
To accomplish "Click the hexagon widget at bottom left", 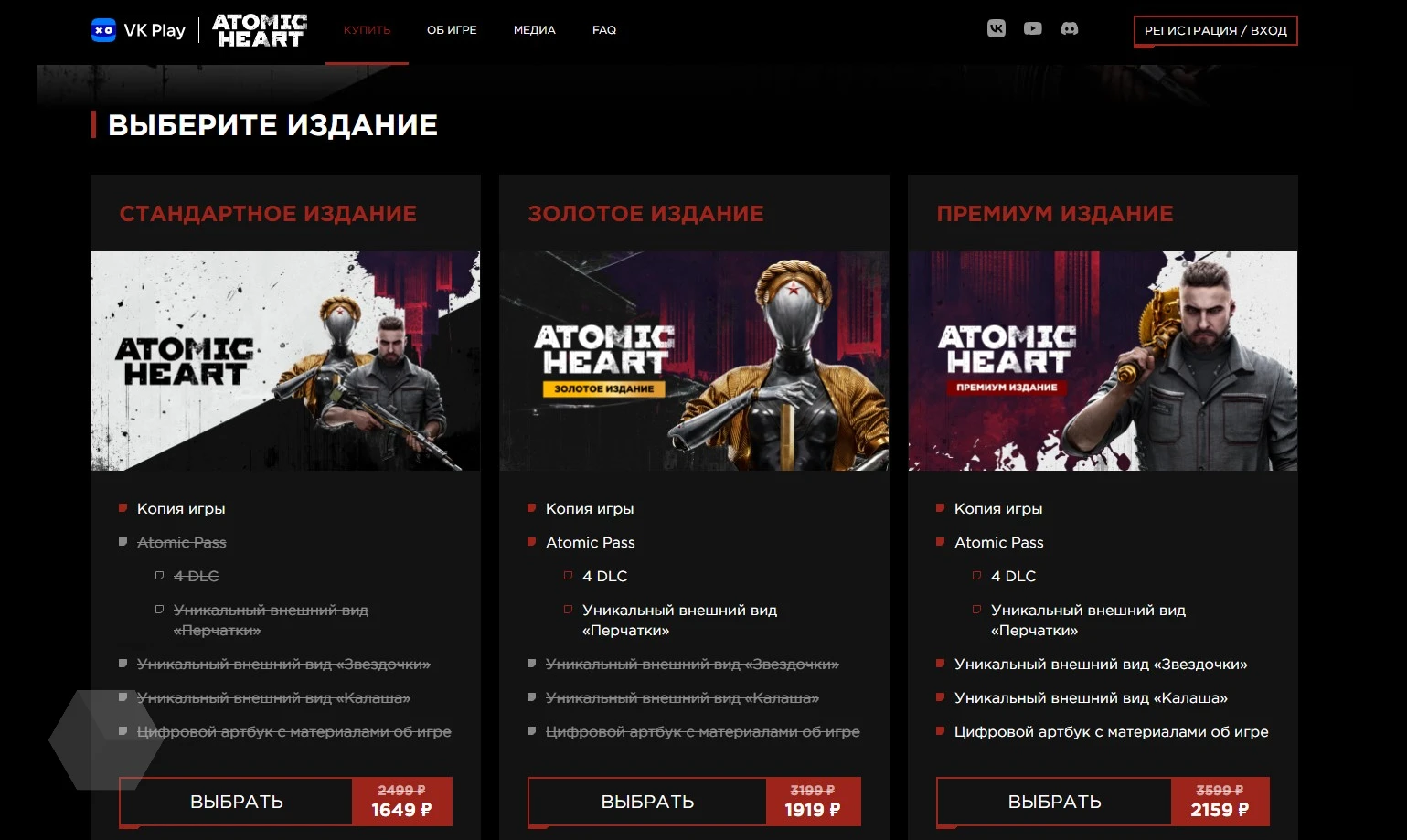I will [x=106, y=739].
